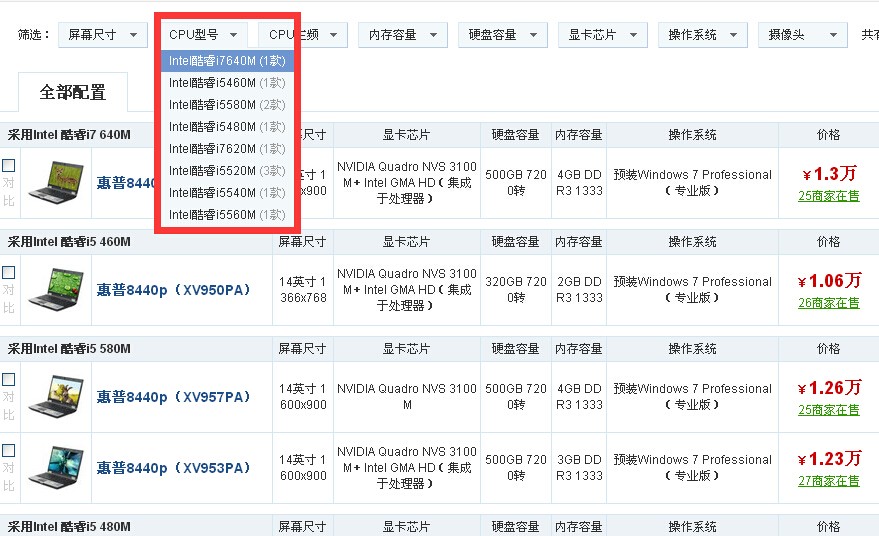Image resolution: width=879 pixels, height=536 pixels.
Task: Pick Intel酷睿i5520M (3款) option
Action: 227,170
